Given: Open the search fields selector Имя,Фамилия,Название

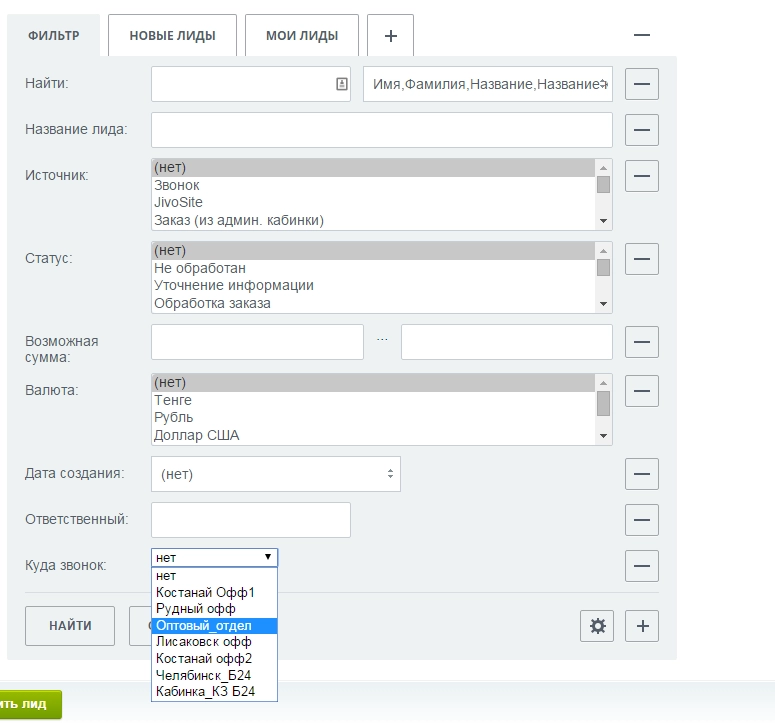Looking at the screenshot, I should [x=488, y=84].
